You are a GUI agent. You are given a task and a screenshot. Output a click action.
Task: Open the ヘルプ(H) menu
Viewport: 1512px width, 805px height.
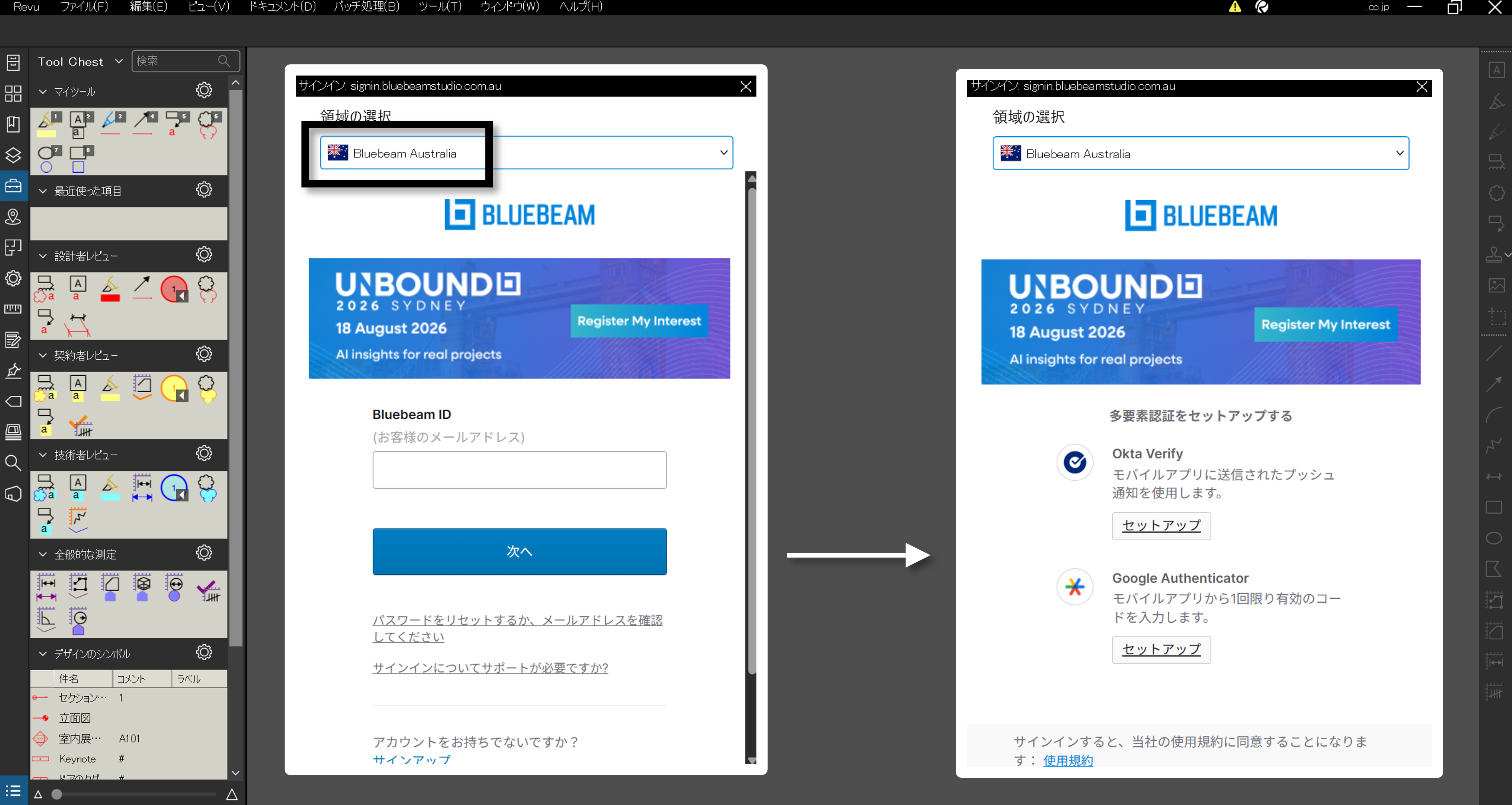click(580, 7)
